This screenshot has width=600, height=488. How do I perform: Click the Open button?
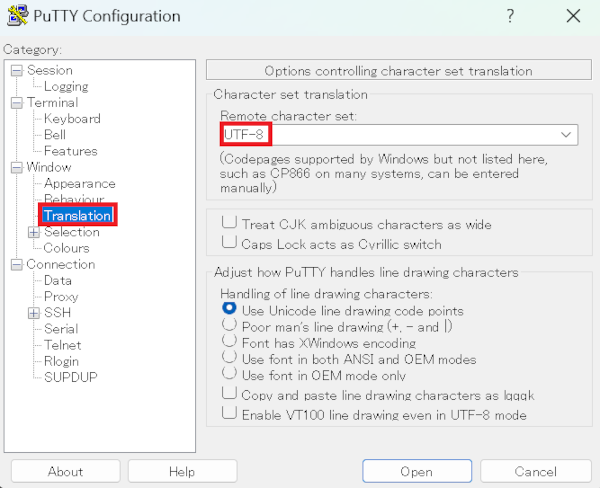[416, 472]
